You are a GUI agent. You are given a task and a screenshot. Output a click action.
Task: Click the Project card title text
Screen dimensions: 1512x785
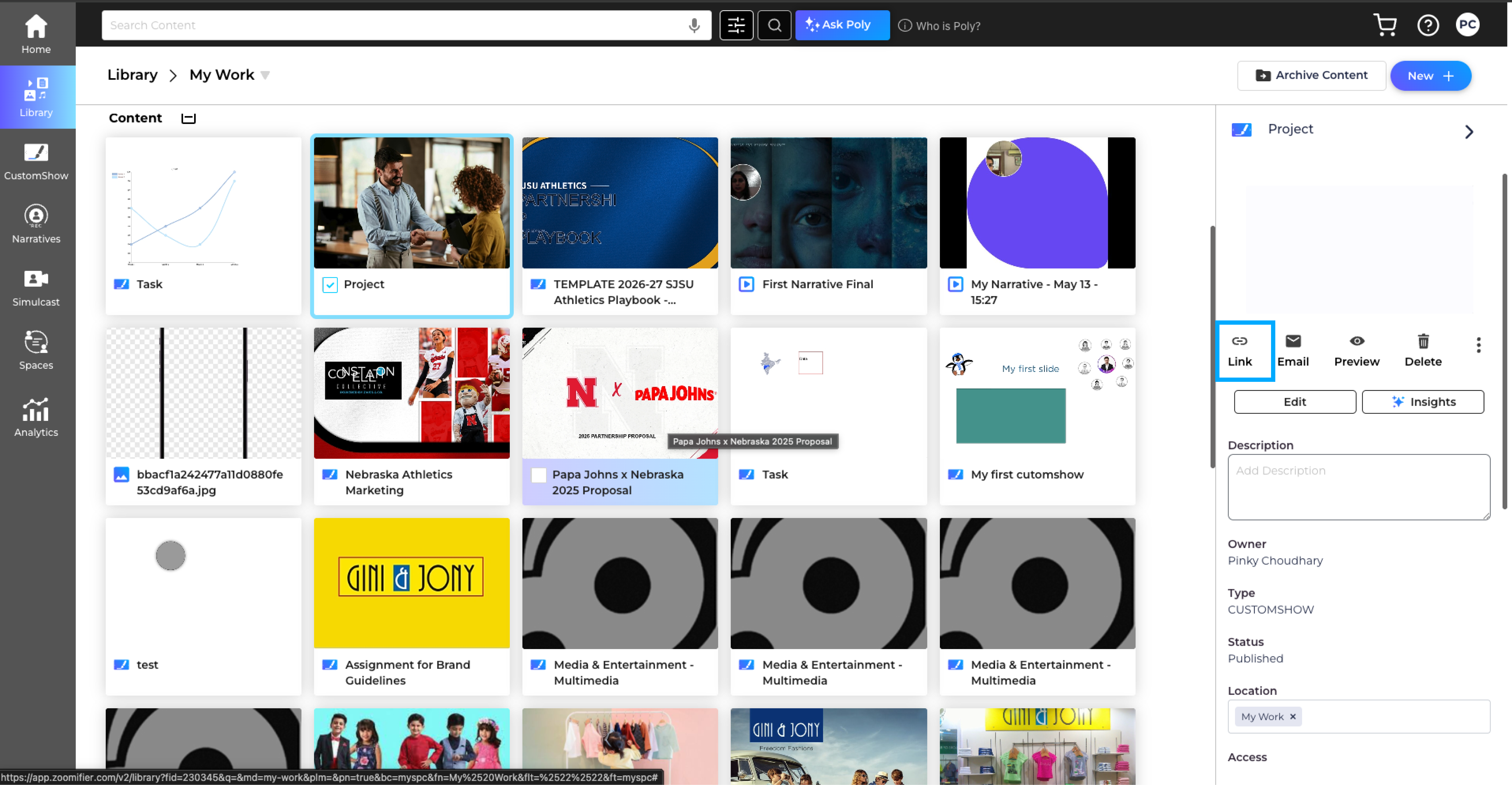pyautogui.click(x=364, y=284)
